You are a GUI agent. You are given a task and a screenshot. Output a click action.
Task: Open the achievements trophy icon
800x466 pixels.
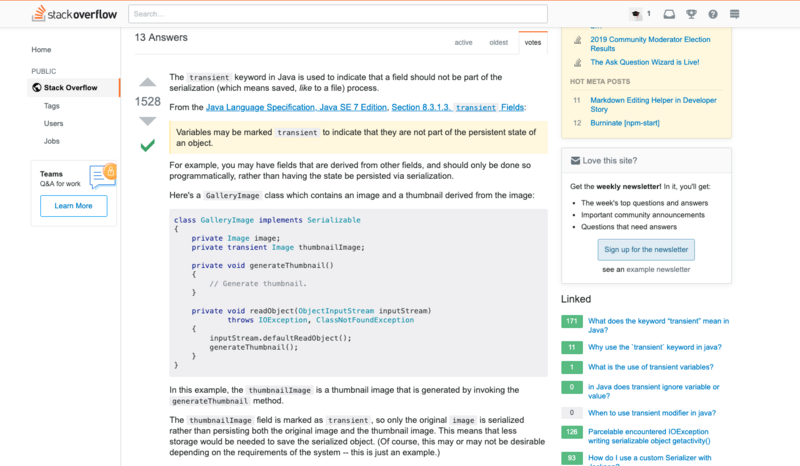pyautogui.click(x=691, y=14)
